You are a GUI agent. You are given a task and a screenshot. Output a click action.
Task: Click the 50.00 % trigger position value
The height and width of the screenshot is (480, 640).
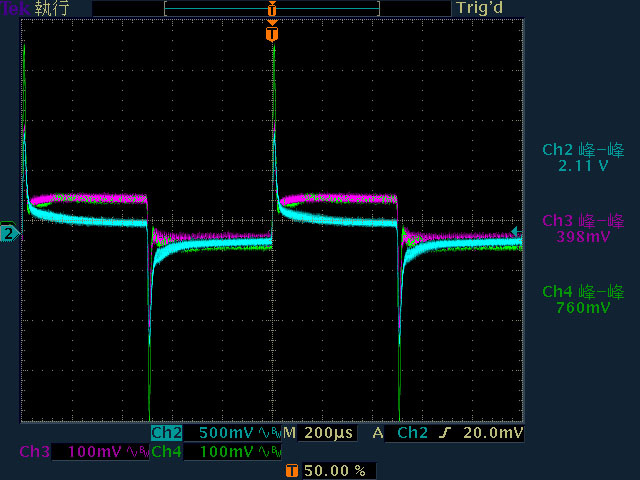tap(335, 471)
